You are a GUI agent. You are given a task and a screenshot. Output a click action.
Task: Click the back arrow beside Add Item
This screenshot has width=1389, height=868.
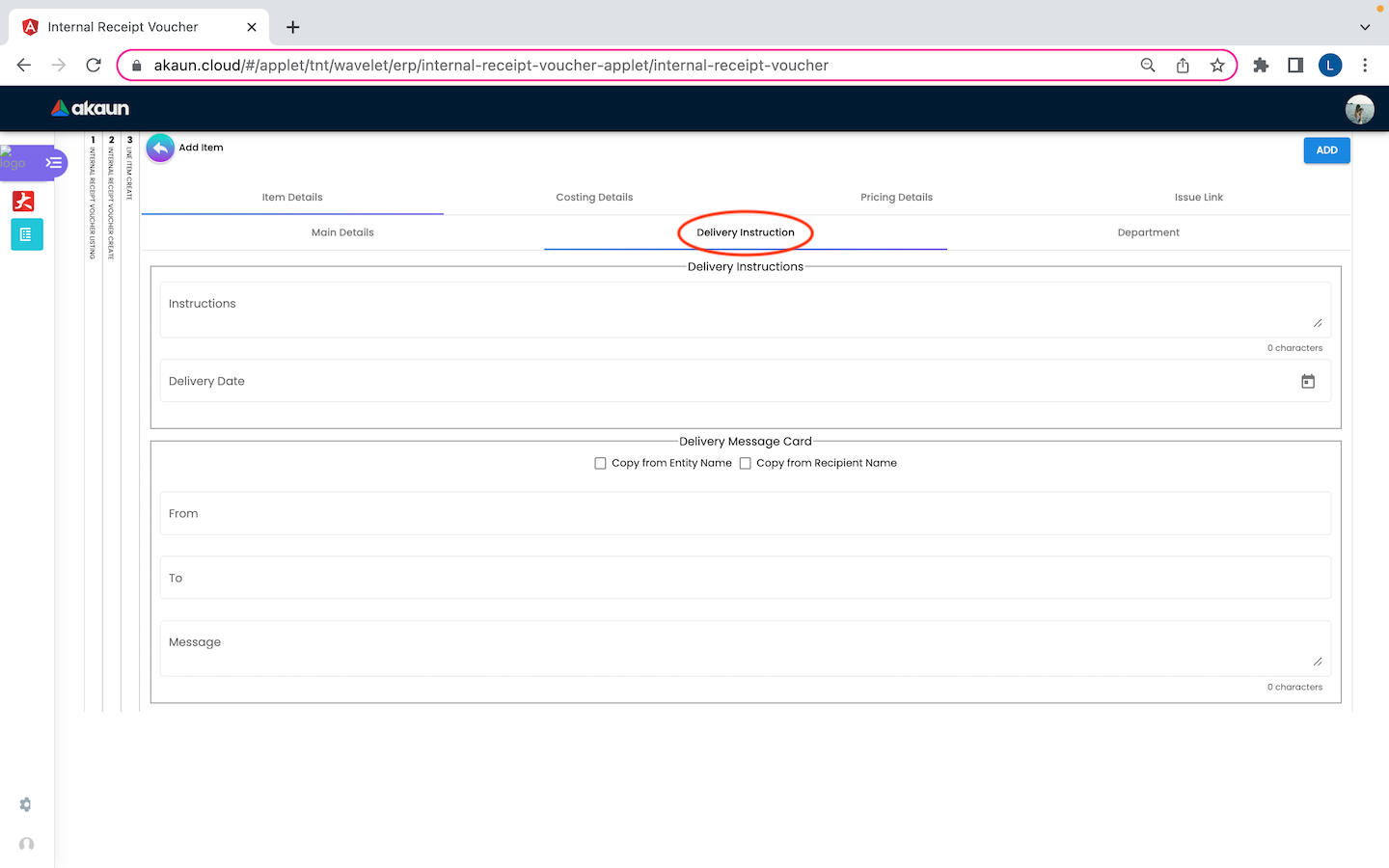[x=160, y=149]
